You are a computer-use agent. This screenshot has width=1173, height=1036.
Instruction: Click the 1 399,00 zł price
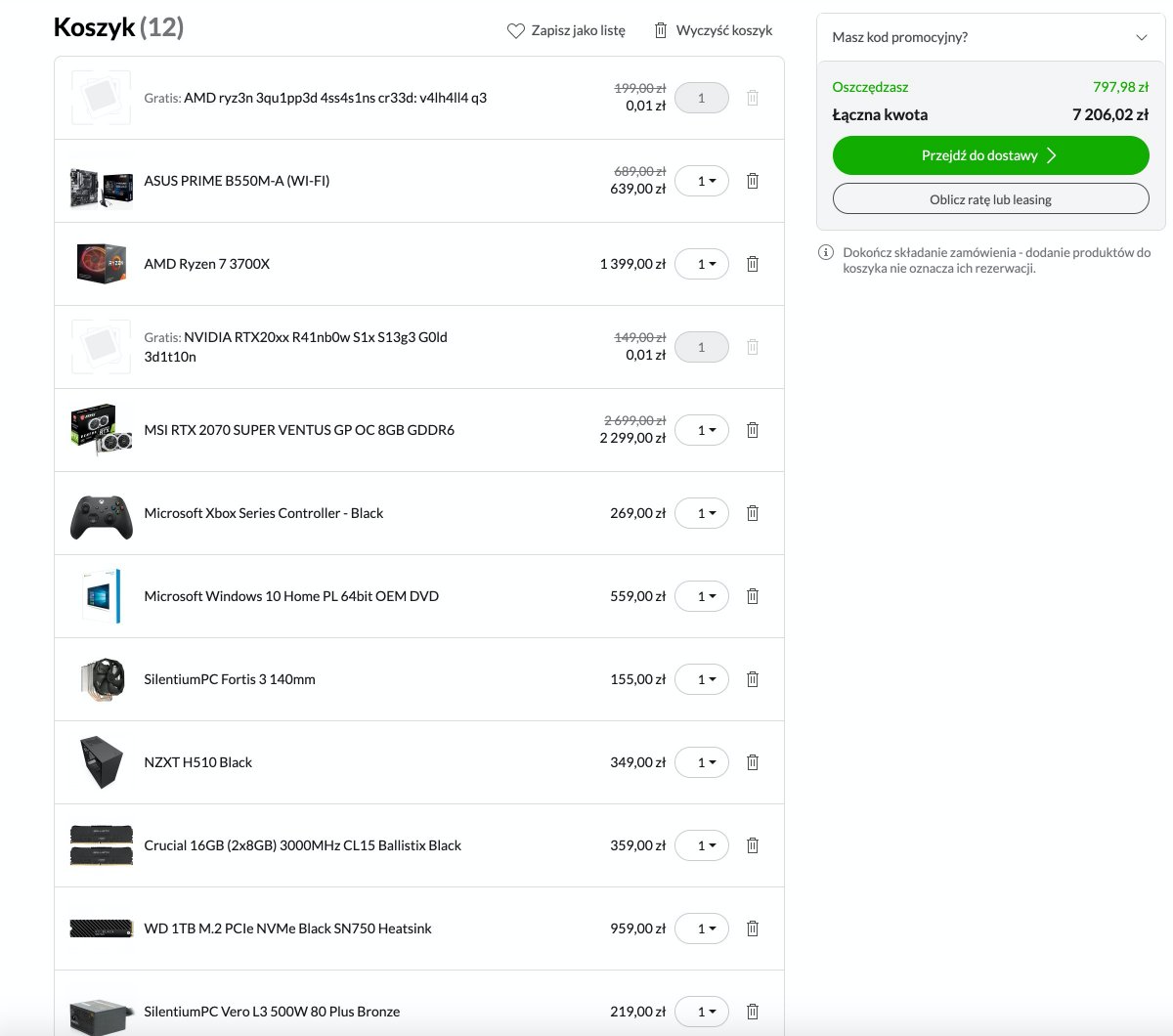tap(632, 264)
